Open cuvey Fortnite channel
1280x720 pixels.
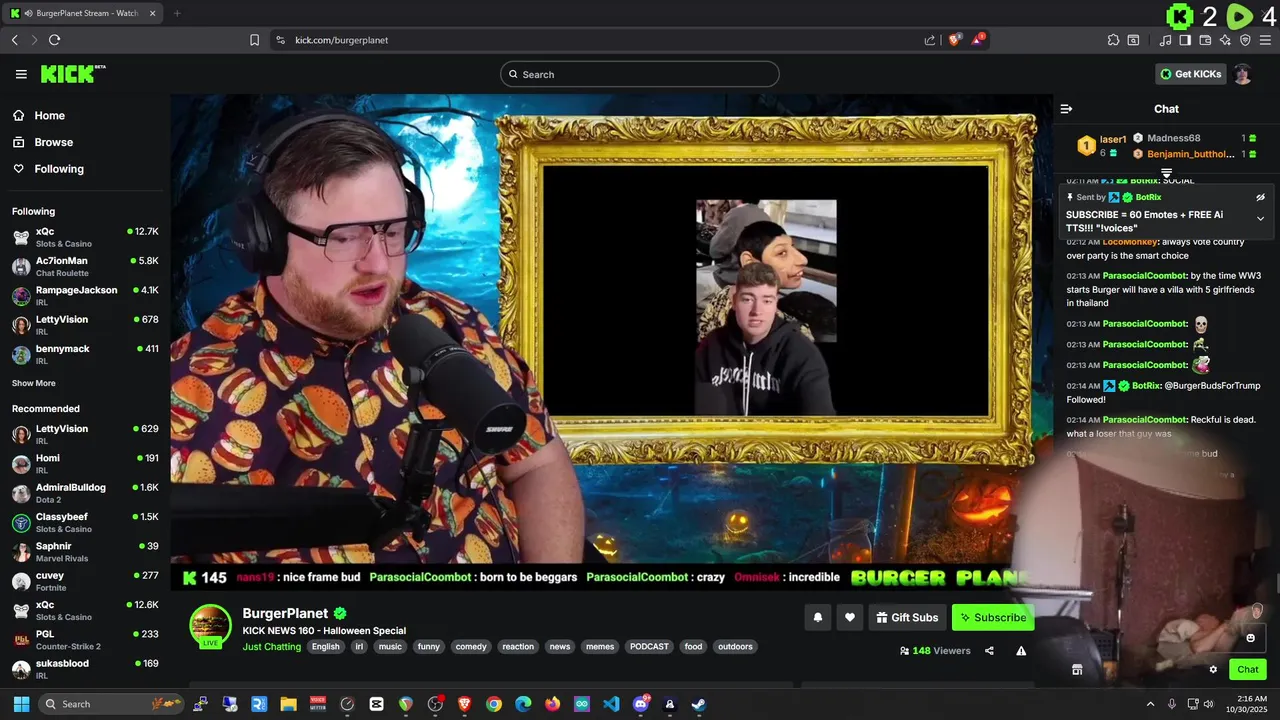tap(85, 581)
